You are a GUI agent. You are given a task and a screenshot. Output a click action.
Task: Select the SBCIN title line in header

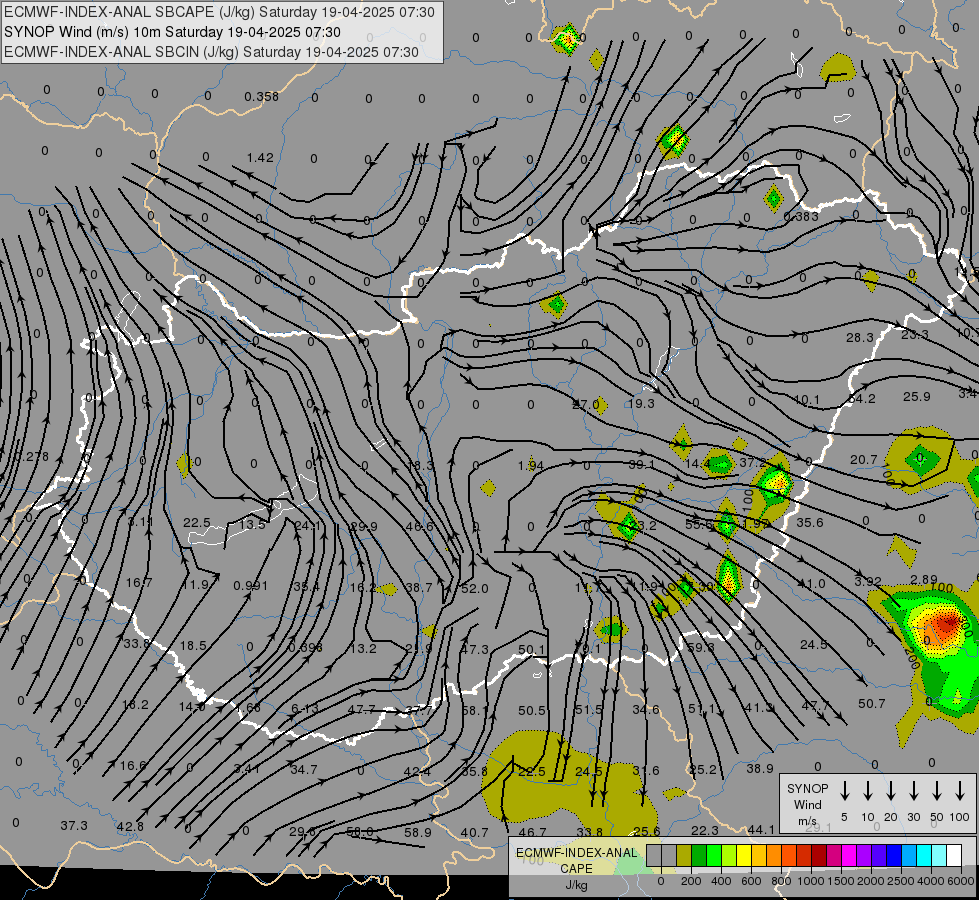pos(211,52)
